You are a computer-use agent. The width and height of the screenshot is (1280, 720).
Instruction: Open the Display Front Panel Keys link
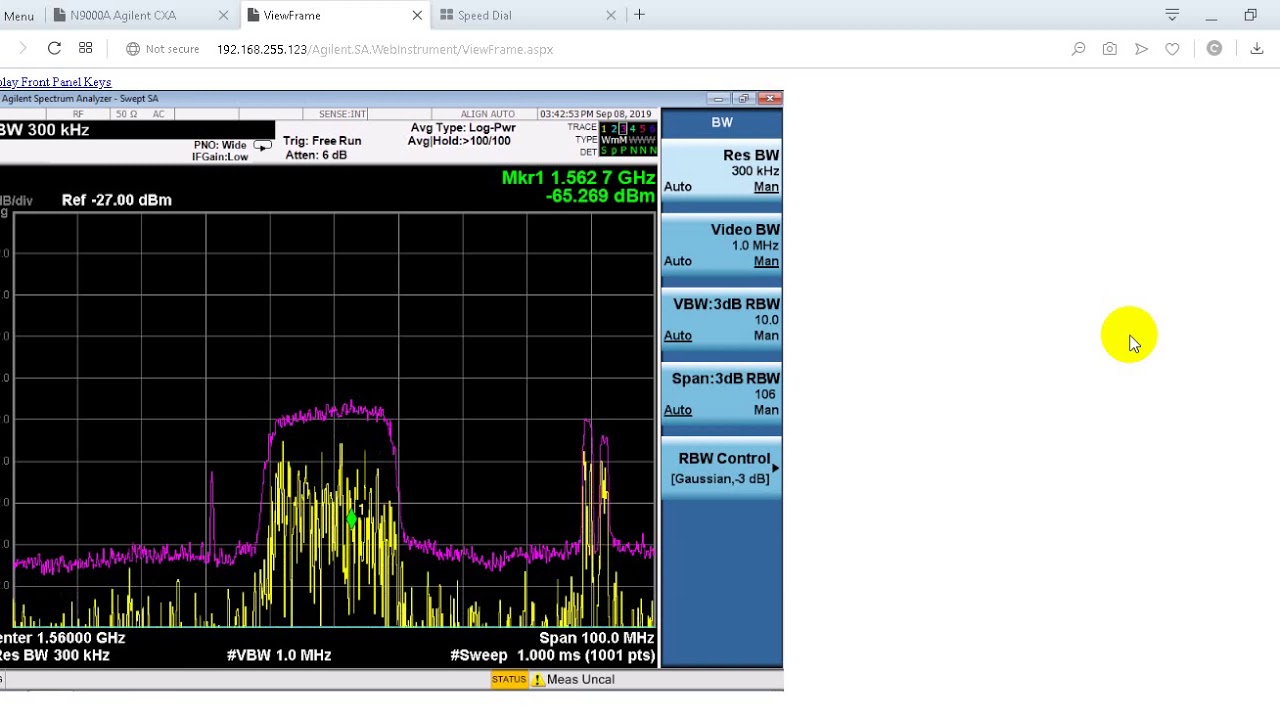tap(55, 82)
